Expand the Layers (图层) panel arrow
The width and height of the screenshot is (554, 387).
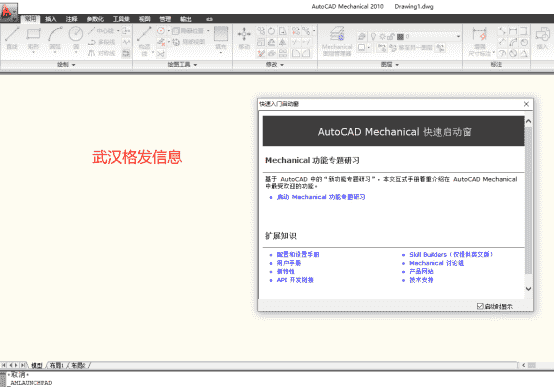tap(397, 65)
